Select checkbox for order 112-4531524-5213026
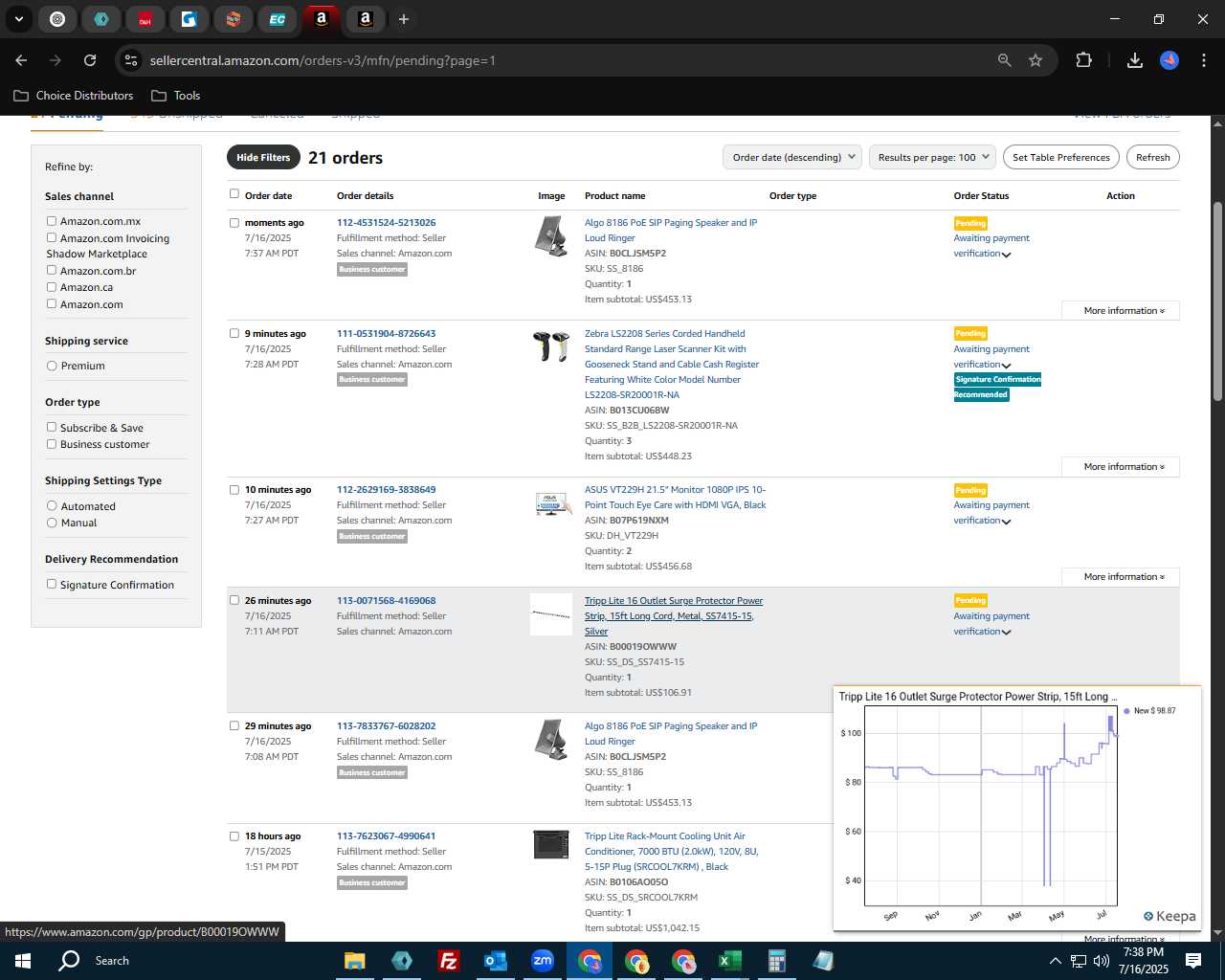 coord(234,223)
